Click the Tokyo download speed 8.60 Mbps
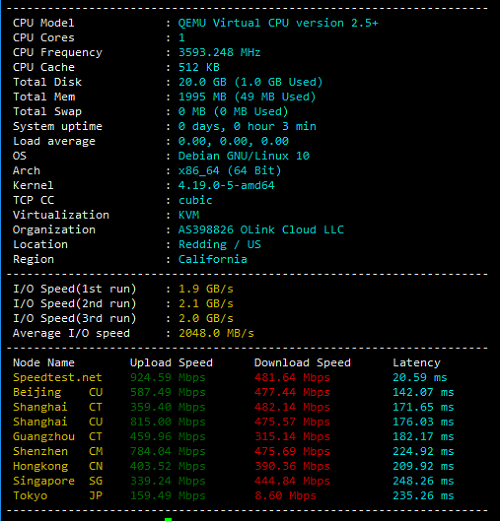The height and width of the screenshot is (521, 500). [x=285, y=496]
